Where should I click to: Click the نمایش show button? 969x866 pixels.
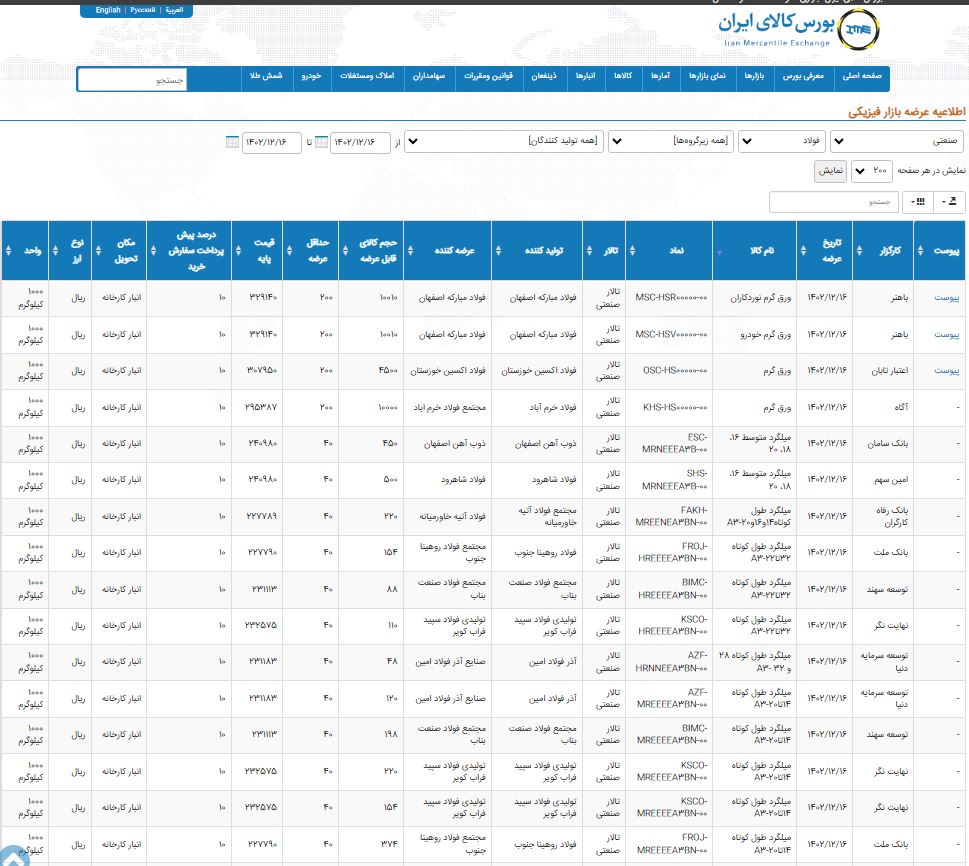click(x=830, y=171)
